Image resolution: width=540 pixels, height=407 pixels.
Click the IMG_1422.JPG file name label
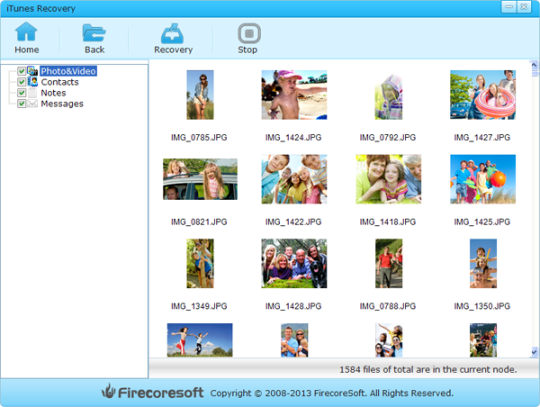[293, 222]
